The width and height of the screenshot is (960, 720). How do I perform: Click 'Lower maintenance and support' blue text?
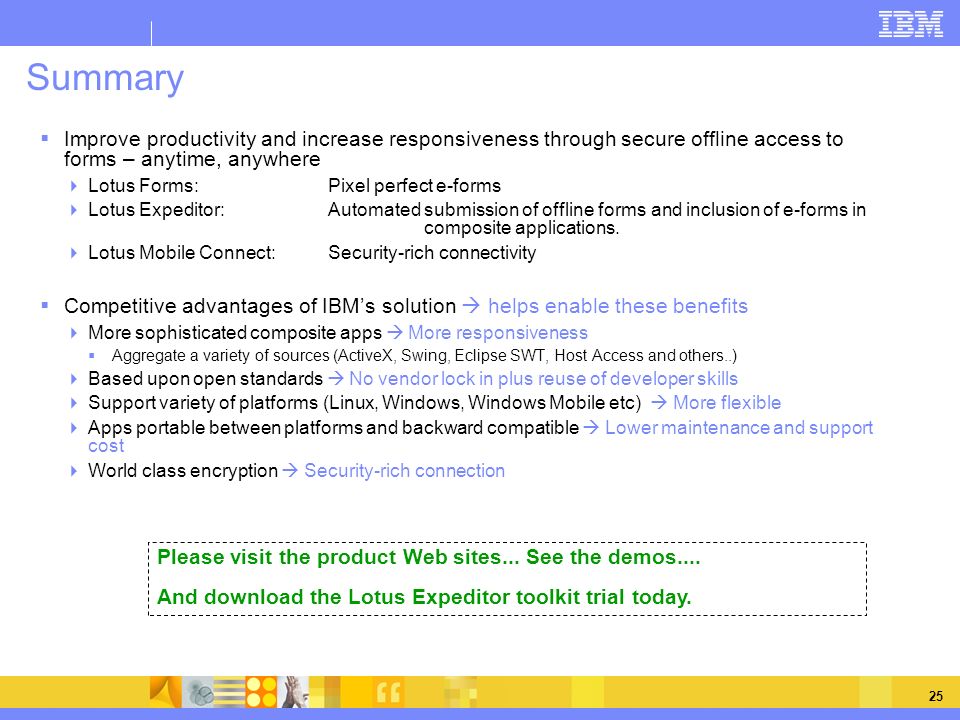739,427
